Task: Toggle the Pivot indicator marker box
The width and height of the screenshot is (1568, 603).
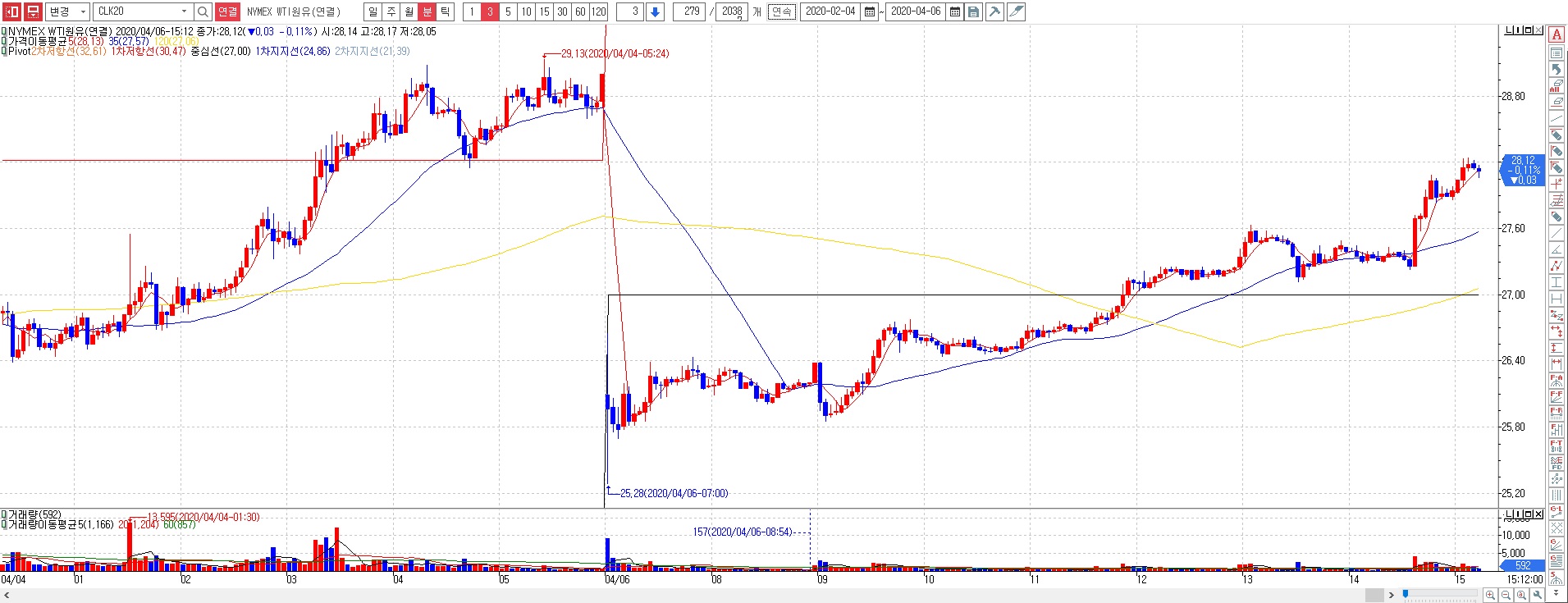Action: [4, 51]
